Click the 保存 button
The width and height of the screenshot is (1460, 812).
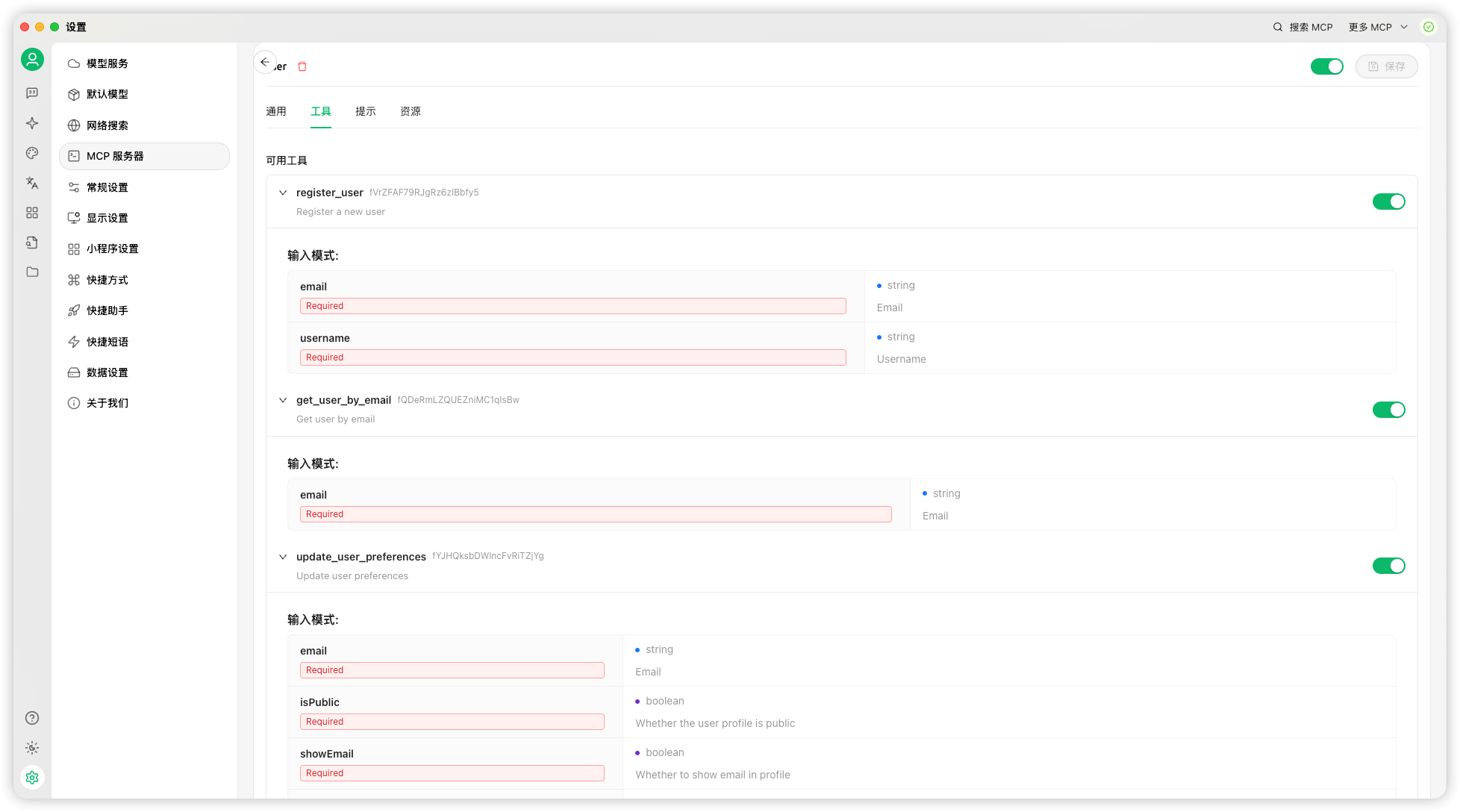click(1387, 66)
